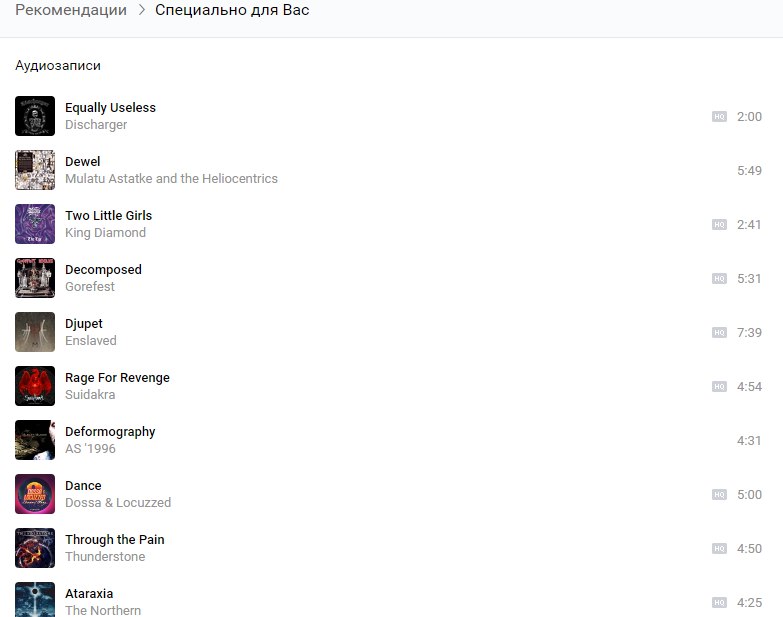The width and height of the screenshot is (783, 617).
Task: Open artist page for King Diamond
Action: (105, 233)
